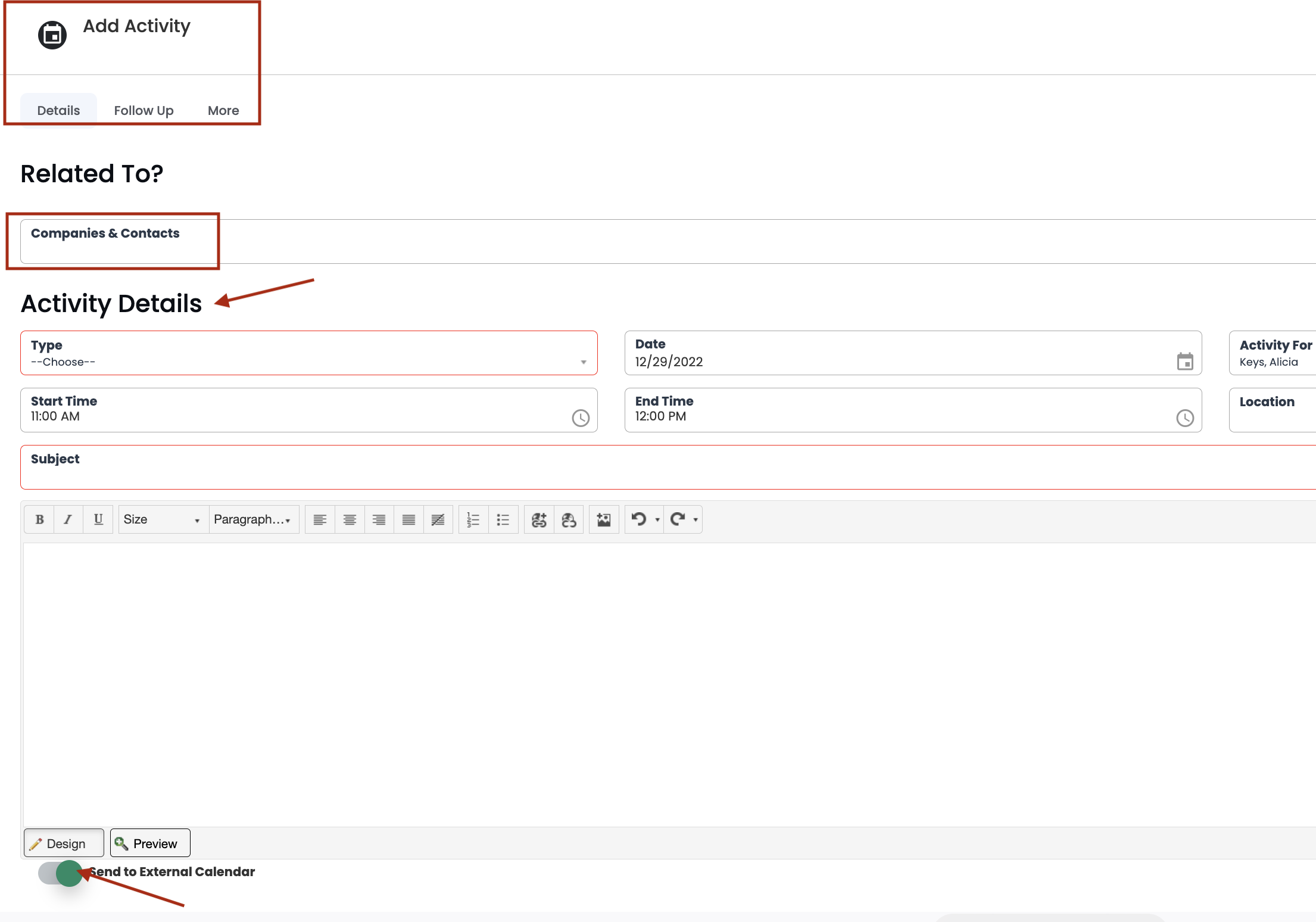Click the Activity Details heading
The image size is (1316, 922).
click(x=111, y=303)
